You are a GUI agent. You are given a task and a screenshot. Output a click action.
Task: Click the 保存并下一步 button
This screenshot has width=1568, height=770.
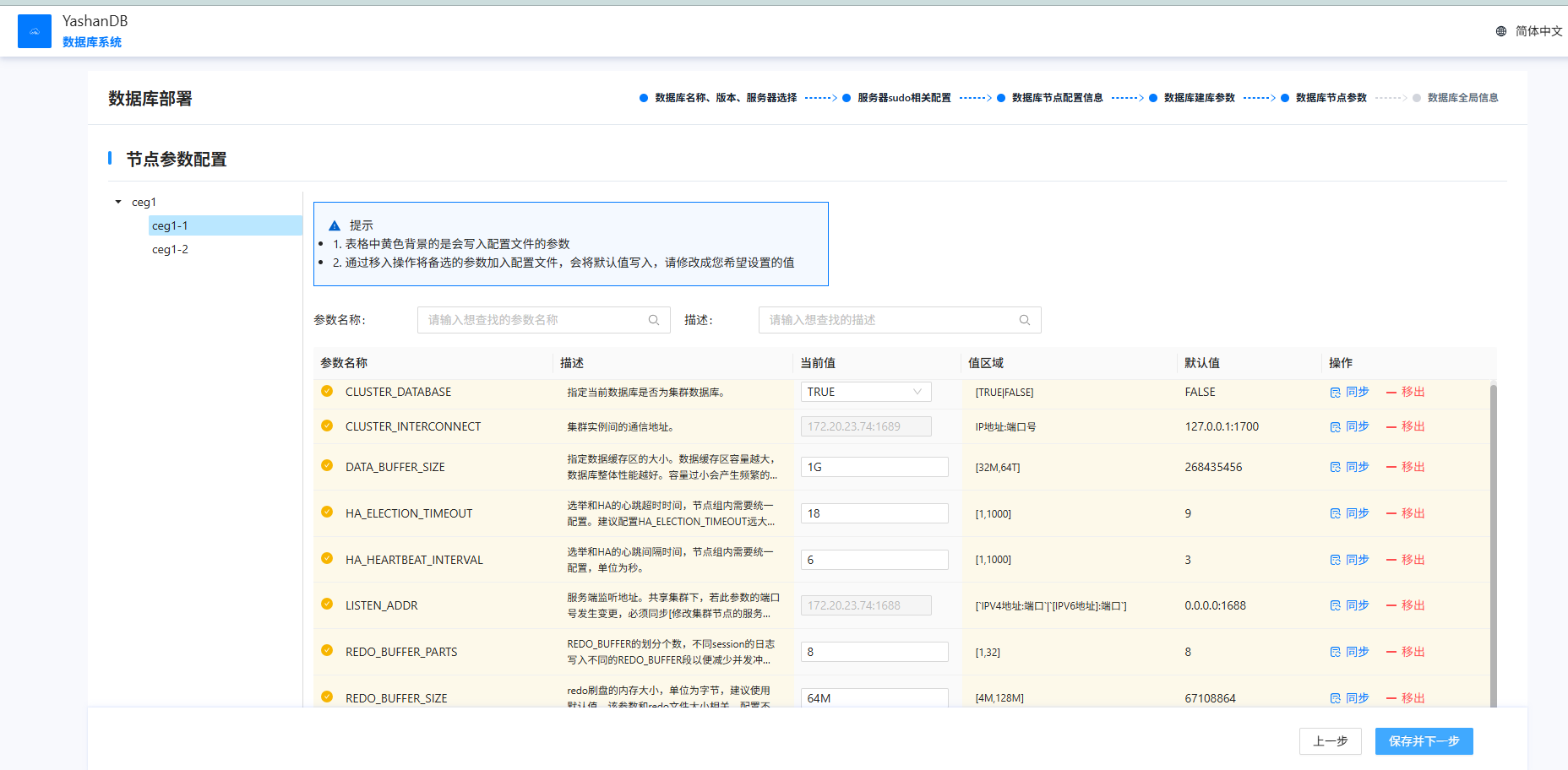pos(1424,741)
